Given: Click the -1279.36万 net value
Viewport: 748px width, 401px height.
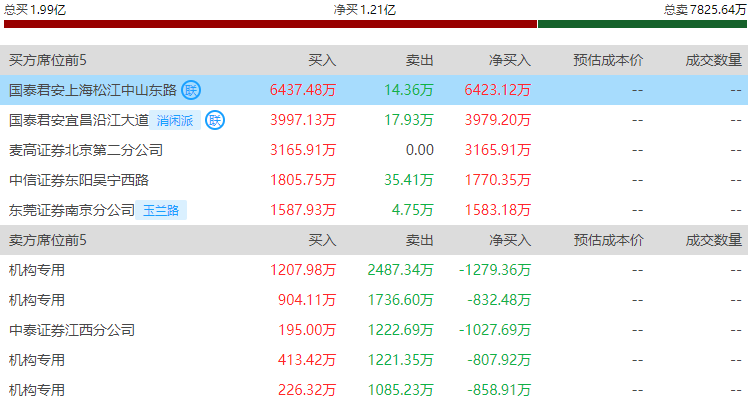Looking at the screenshot, I should click(x=495, y=270).
